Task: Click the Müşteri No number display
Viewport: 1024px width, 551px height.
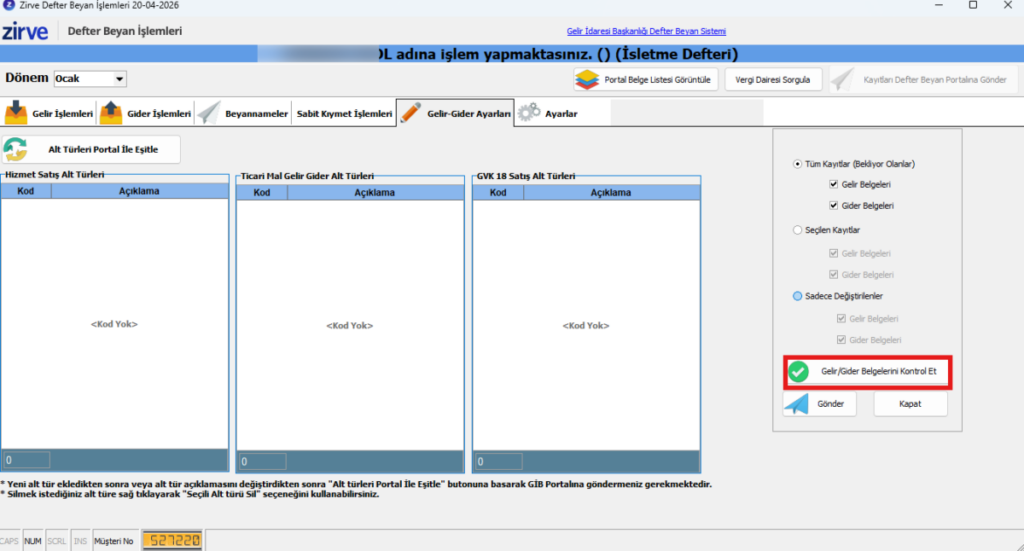Action: coord(172,541)
